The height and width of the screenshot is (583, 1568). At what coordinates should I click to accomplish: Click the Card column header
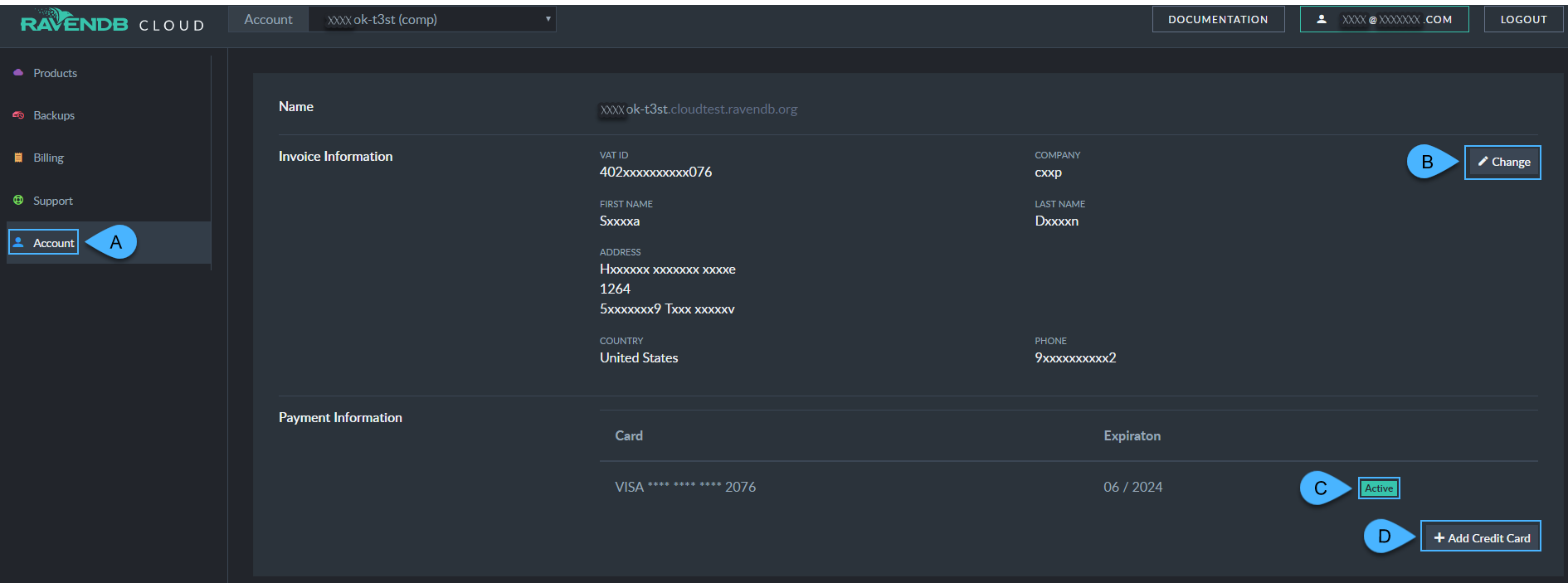tap(629, 436)
